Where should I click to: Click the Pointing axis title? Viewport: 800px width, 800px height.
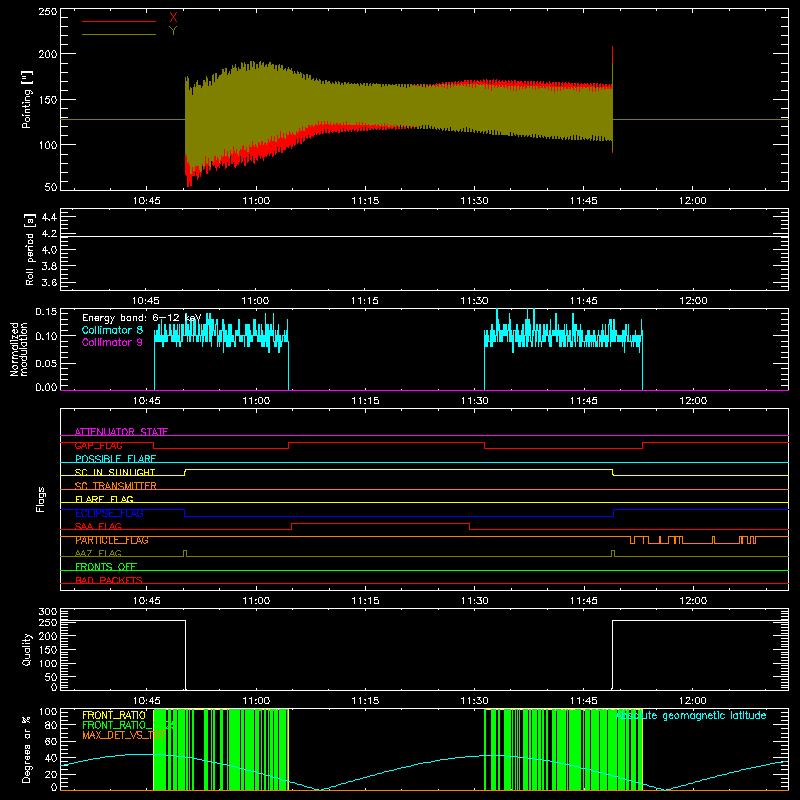pyautogui.click(x=27, y=99)
